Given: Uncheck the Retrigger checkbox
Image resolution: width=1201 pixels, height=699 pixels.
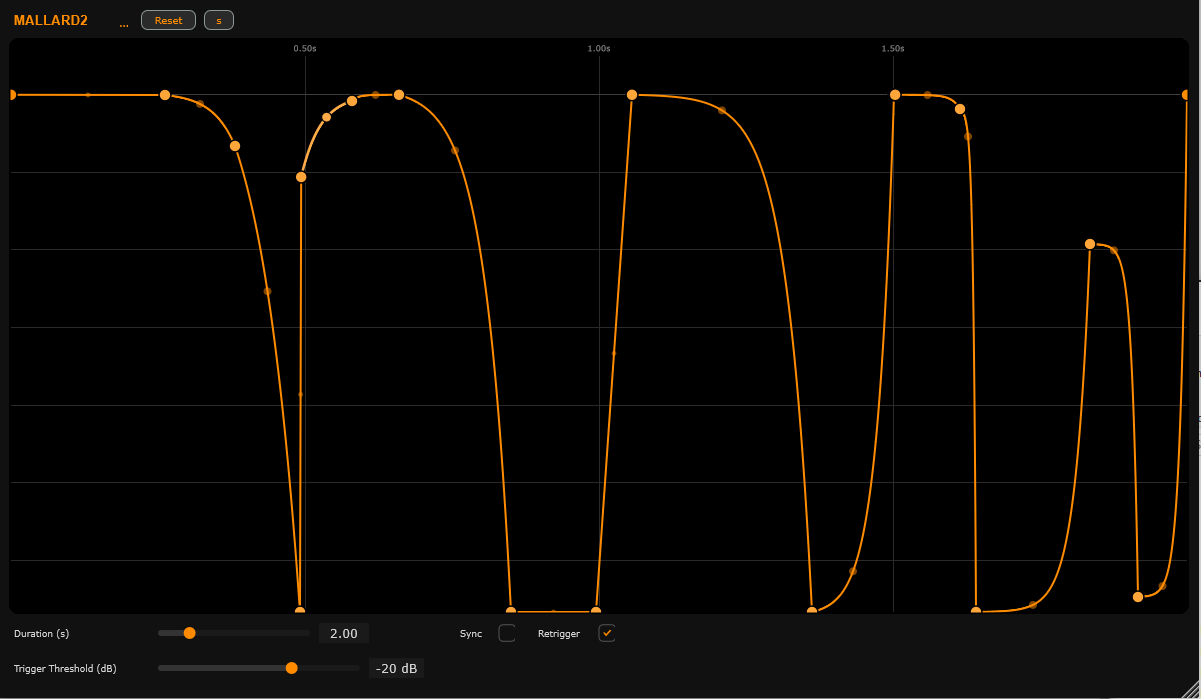Looking at the screenshot, I should pyautogui.click(x=607, y=633).
